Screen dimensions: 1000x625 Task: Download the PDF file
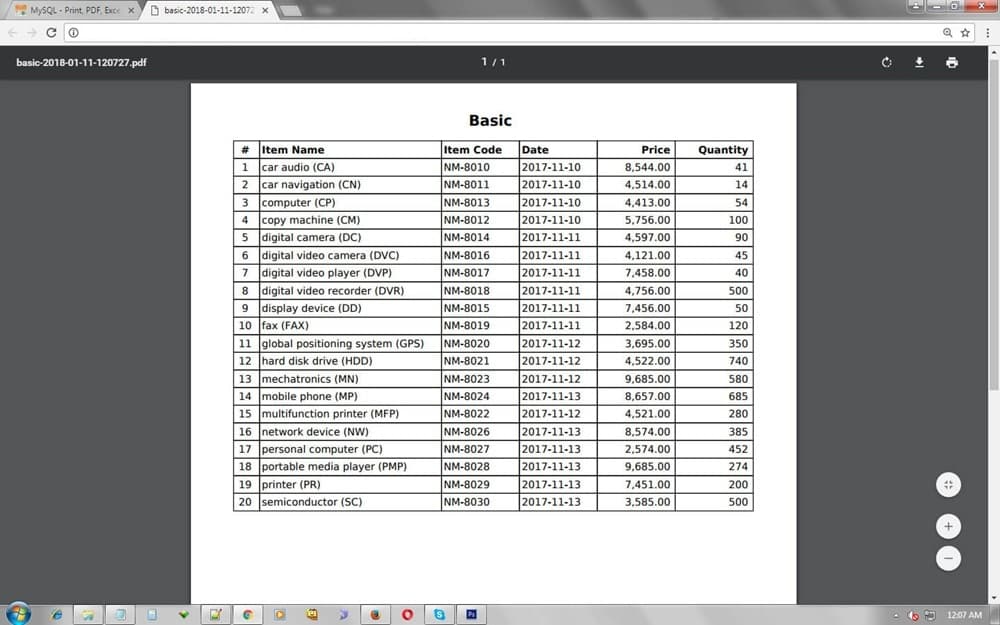919,62
